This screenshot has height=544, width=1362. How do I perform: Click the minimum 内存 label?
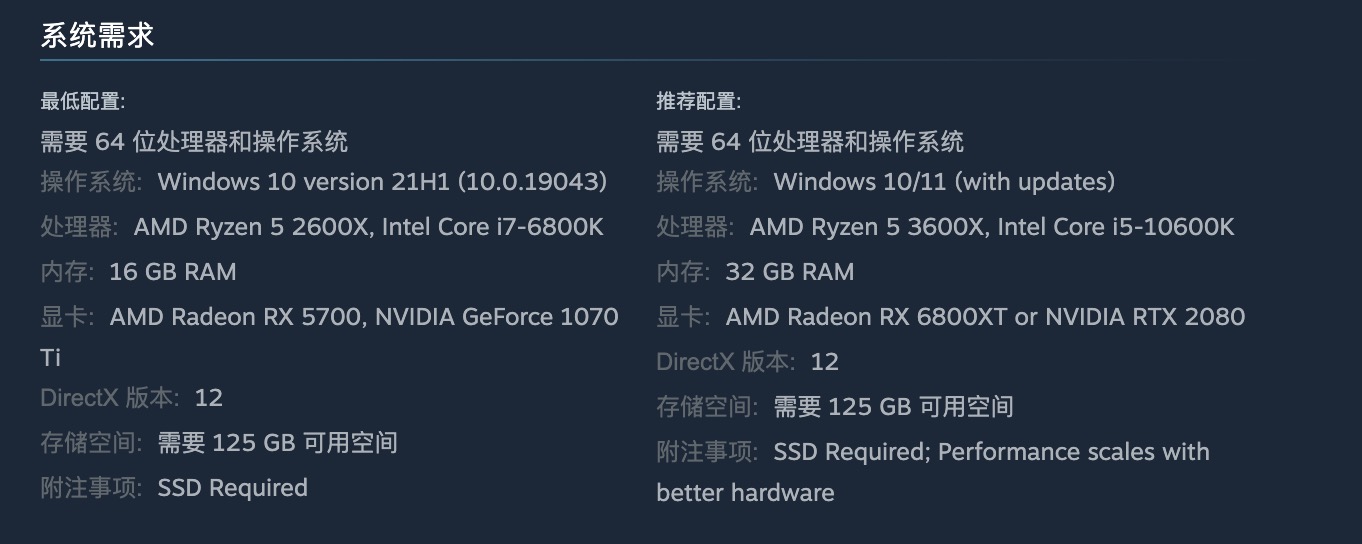click(x=67, y=272)
